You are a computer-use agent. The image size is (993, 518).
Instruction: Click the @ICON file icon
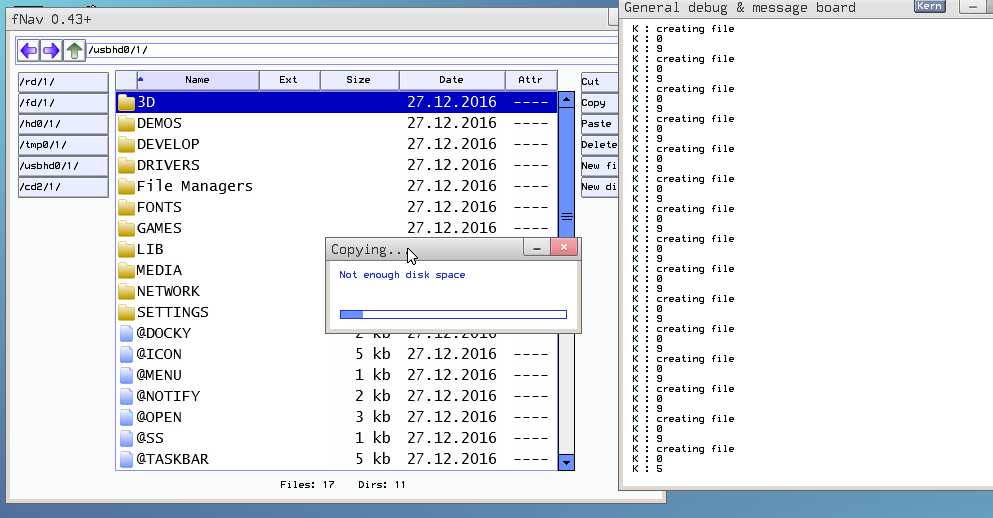point(126,354)
